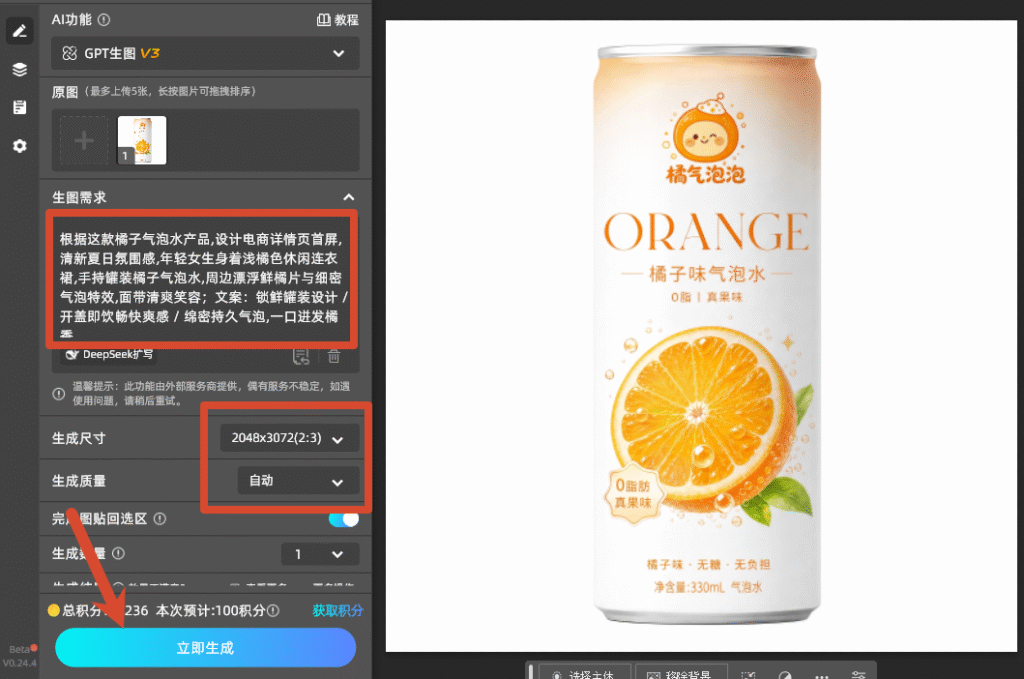Viewport: 1024px width, 679px height.
Task: Click the 移除背景 button below canvas
Action: (680, 674)
